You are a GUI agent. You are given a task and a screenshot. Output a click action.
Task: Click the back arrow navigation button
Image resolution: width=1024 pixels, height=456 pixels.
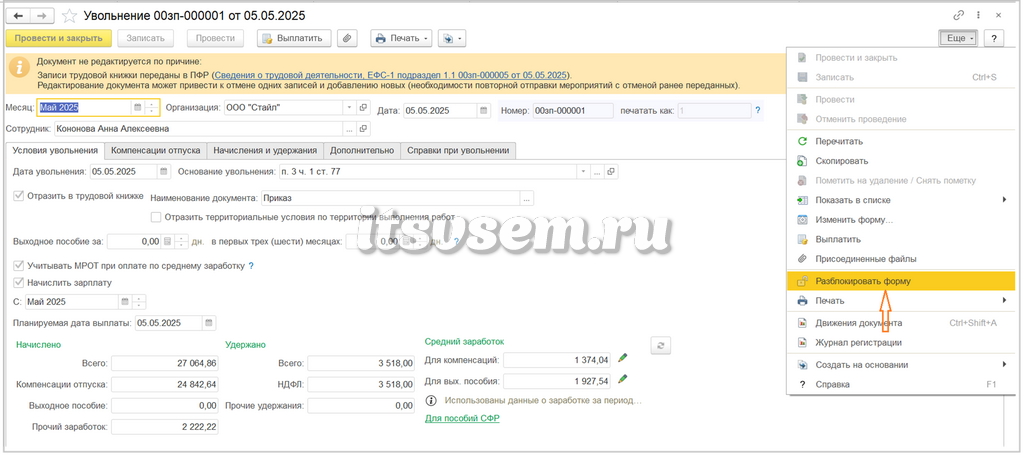[18, 16]
